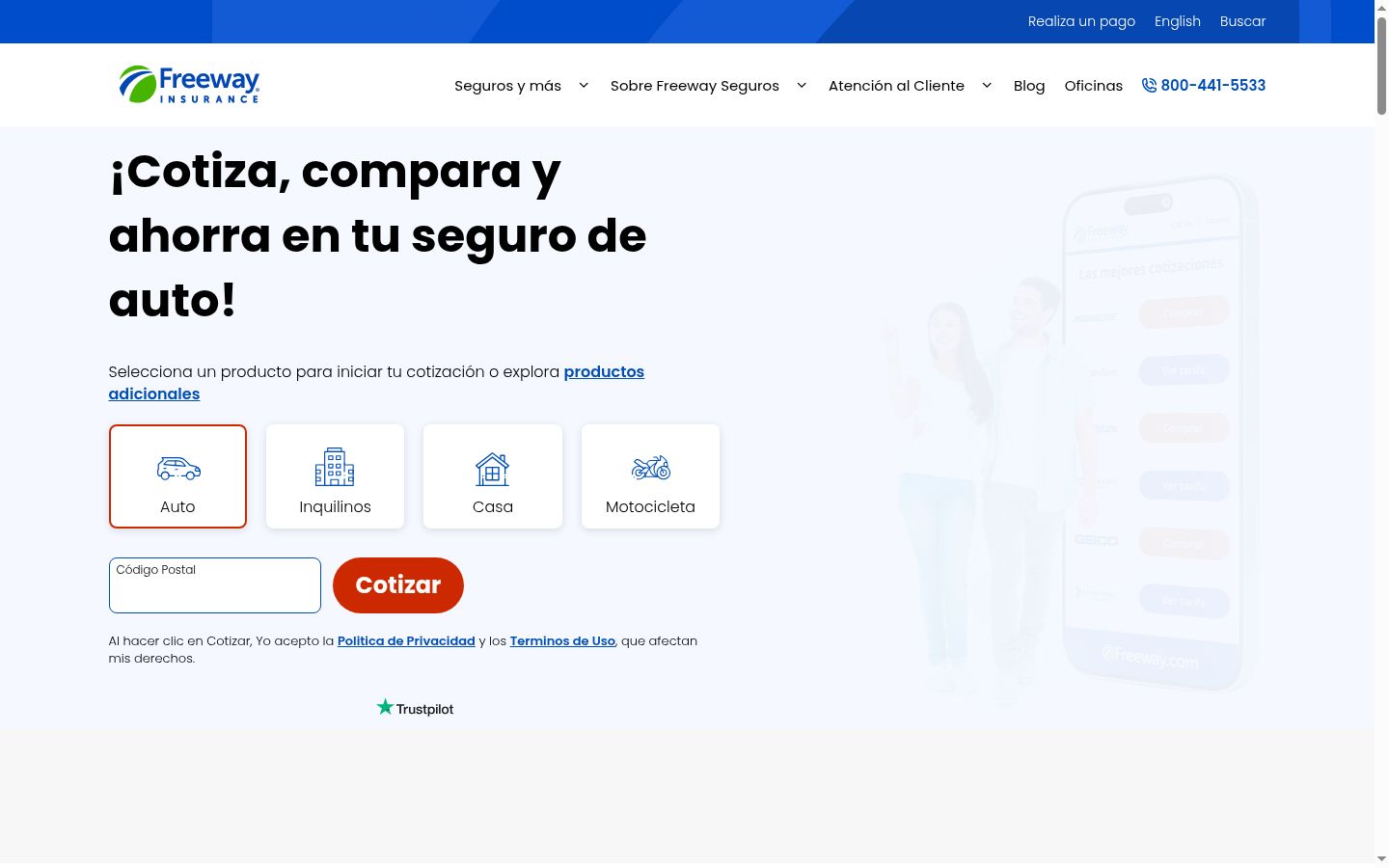The width and height of the screenshot is (1389, 868).
Task: Open the productos adicionales link
Action: pyautogui.click(x=376, y=383)
